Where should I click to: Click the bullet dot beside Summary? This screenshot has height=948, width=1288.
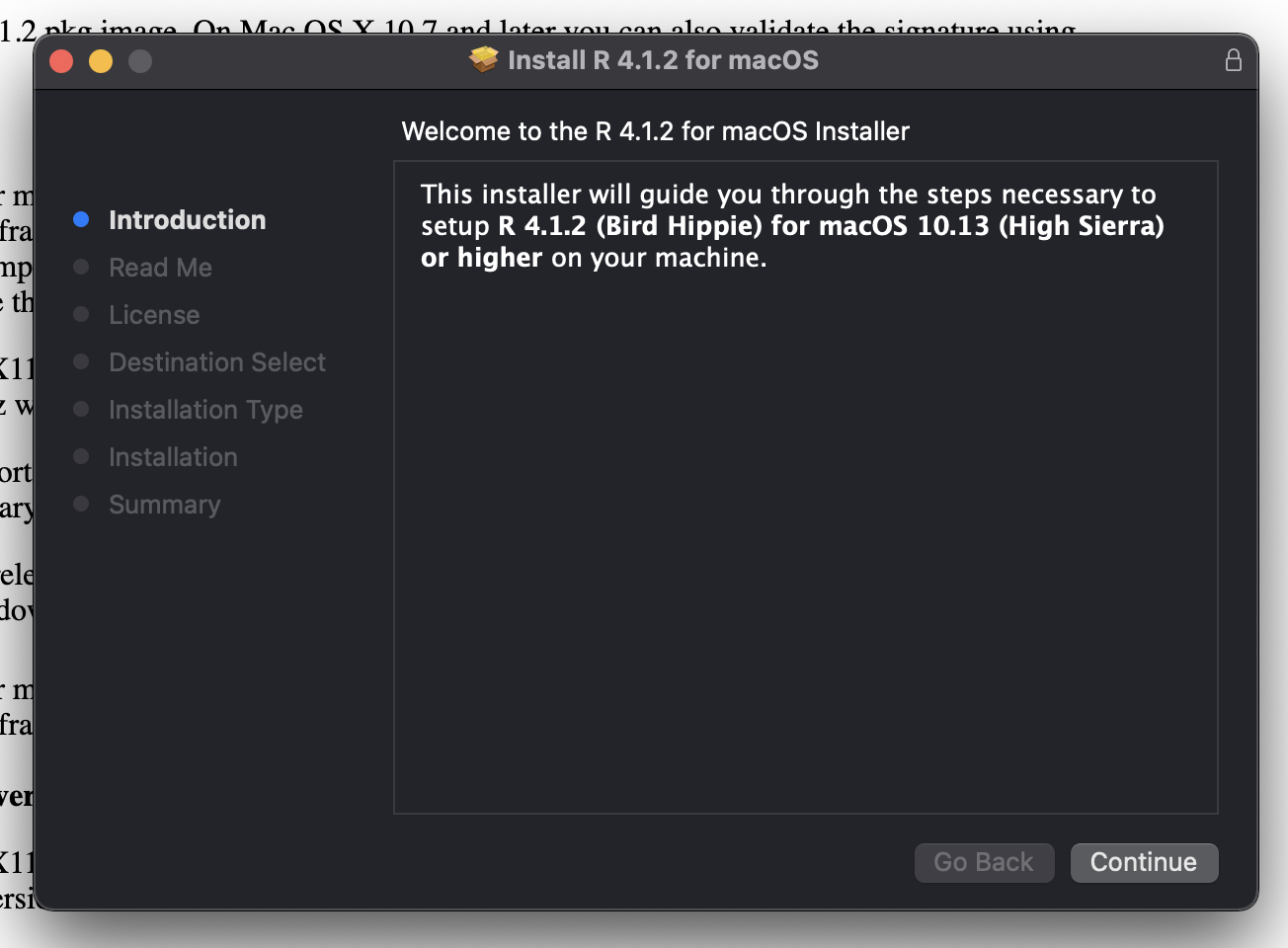pos(81,504)
